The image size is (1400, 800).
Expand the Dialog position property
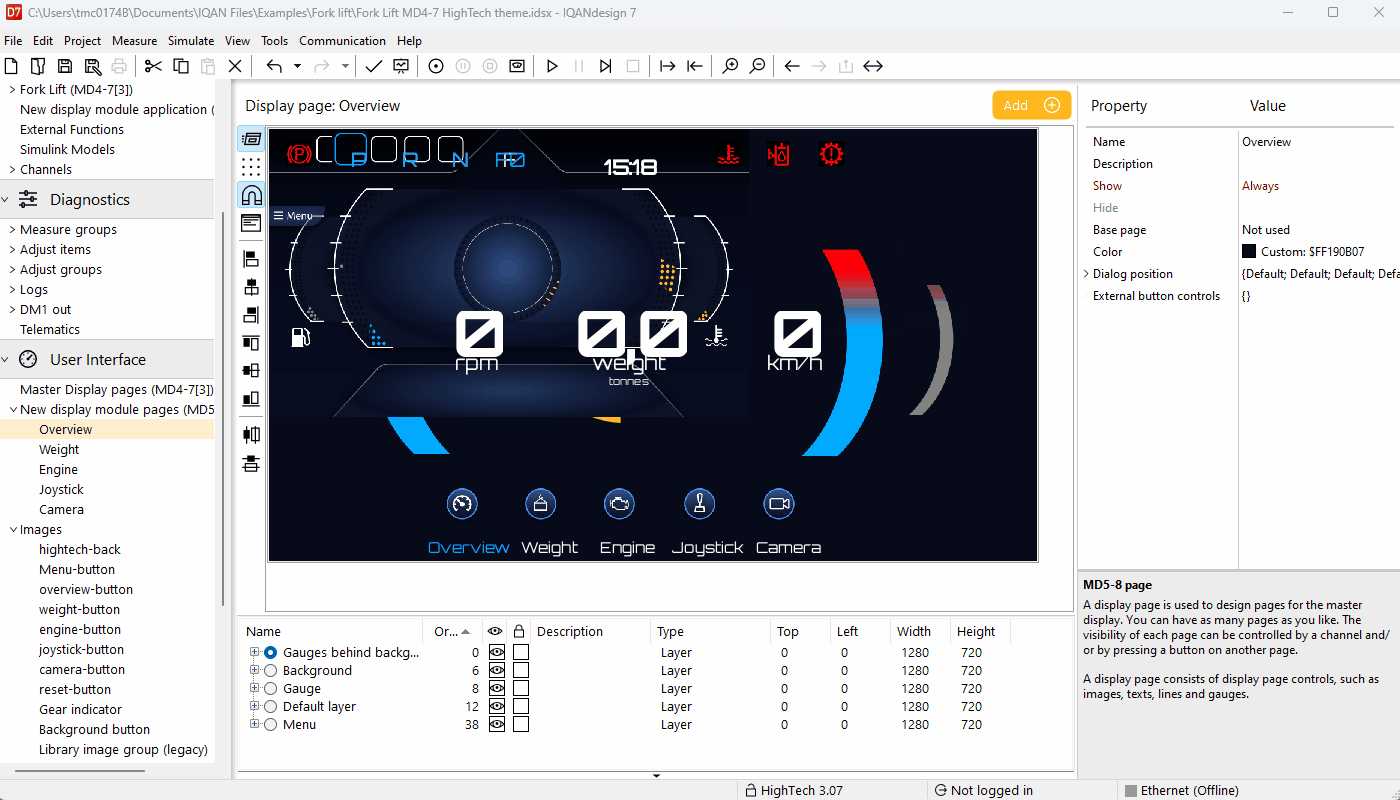(x=1086, y=274)
